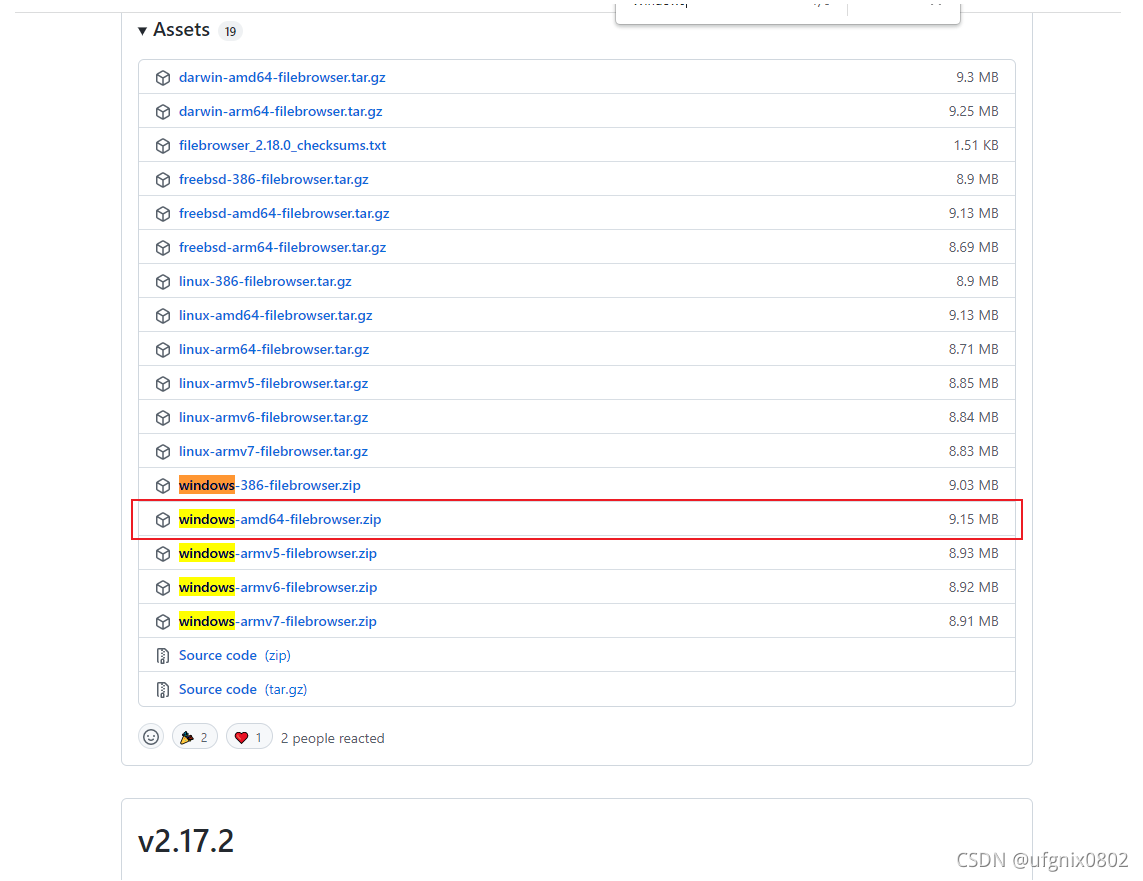
Task: Download linux-386-filebrowser.tar.gz
Action: point(265,281)
